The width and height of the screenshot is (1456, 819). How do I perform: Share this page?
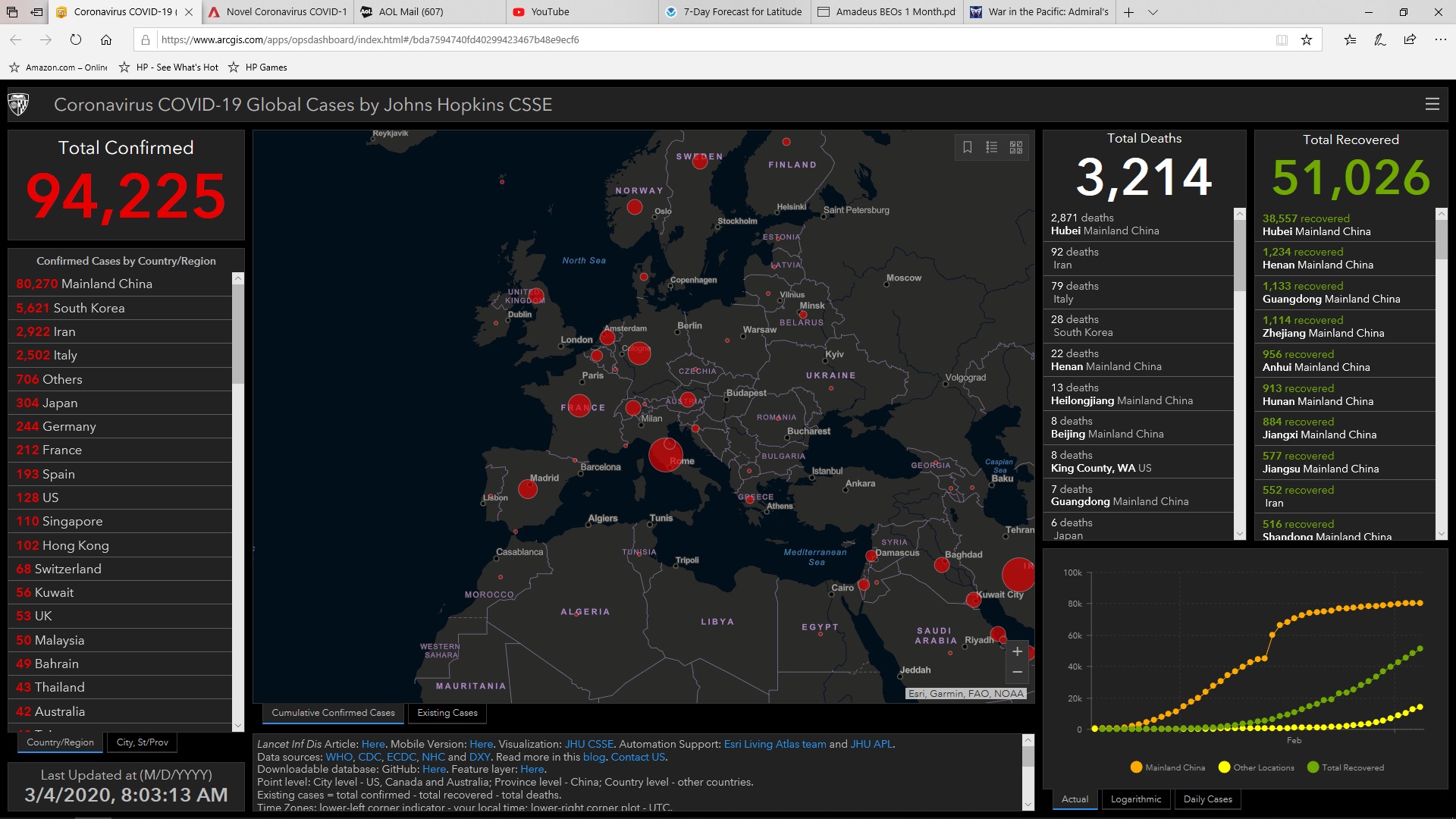tap(1410, 40)
